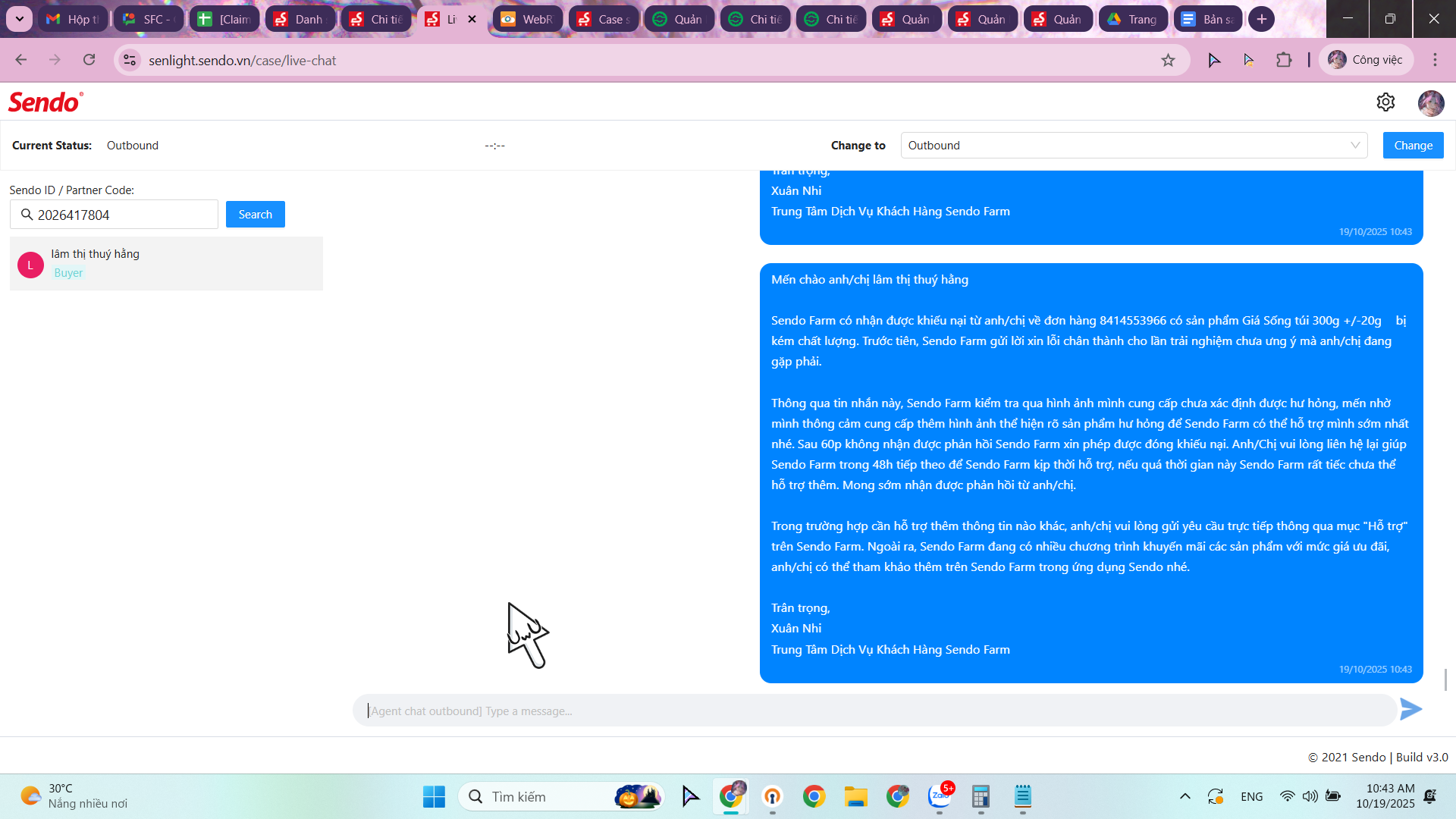View site information icon in address bar
Viewport: 1456px width, 819px height.
(130, 60)
